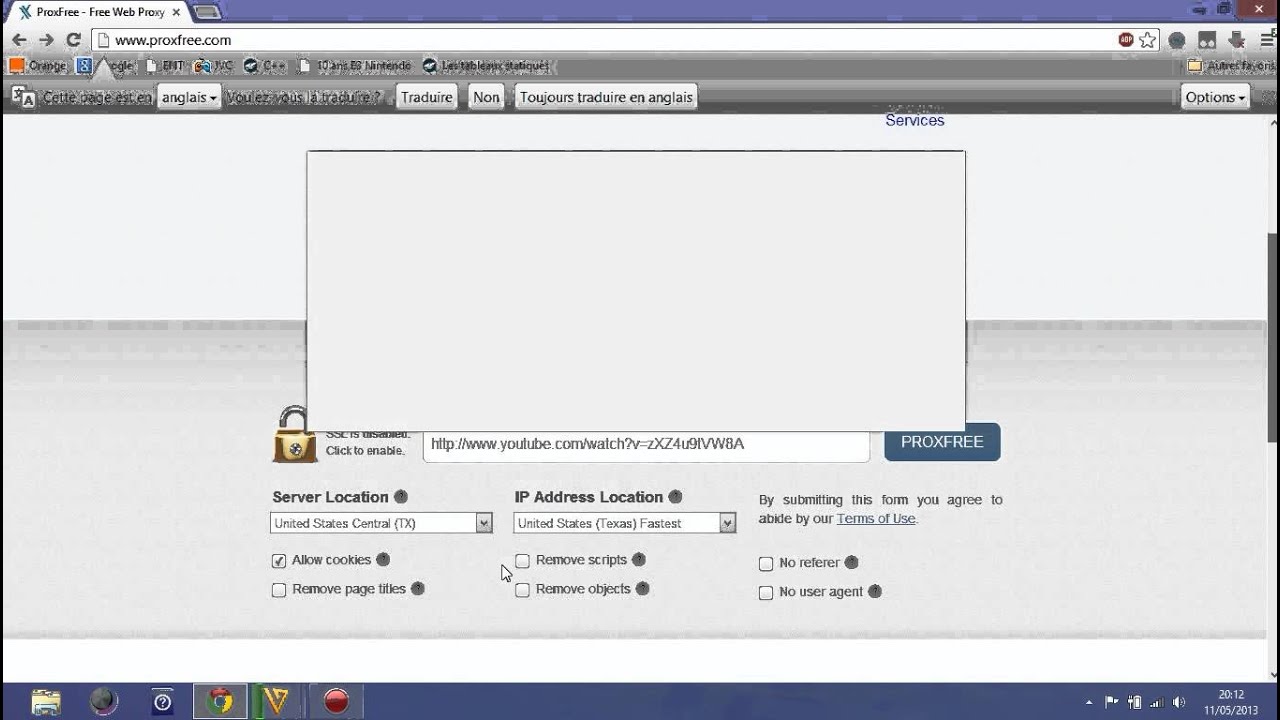Open the Orange bookmark
Viewport: 1280px width, 720px height.
coord(38,66)
